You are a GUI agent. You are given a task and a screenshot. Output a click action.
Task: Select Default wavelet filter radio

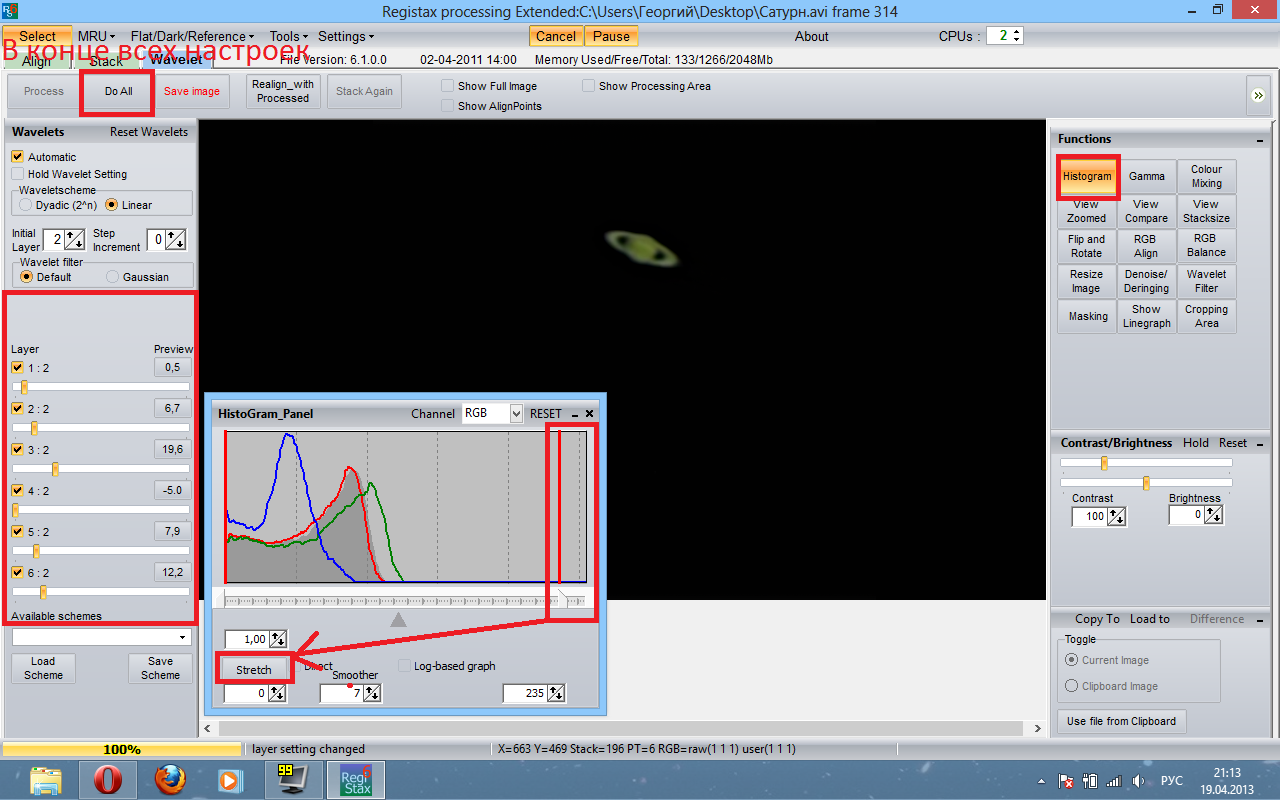pos(26,277)
